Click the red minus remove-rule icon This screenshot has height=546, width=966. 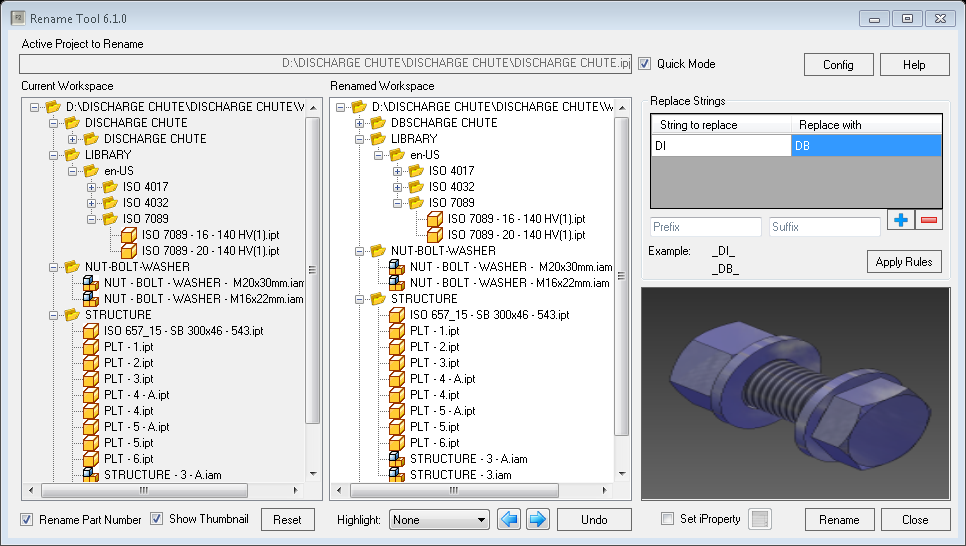tap(929, 220)
